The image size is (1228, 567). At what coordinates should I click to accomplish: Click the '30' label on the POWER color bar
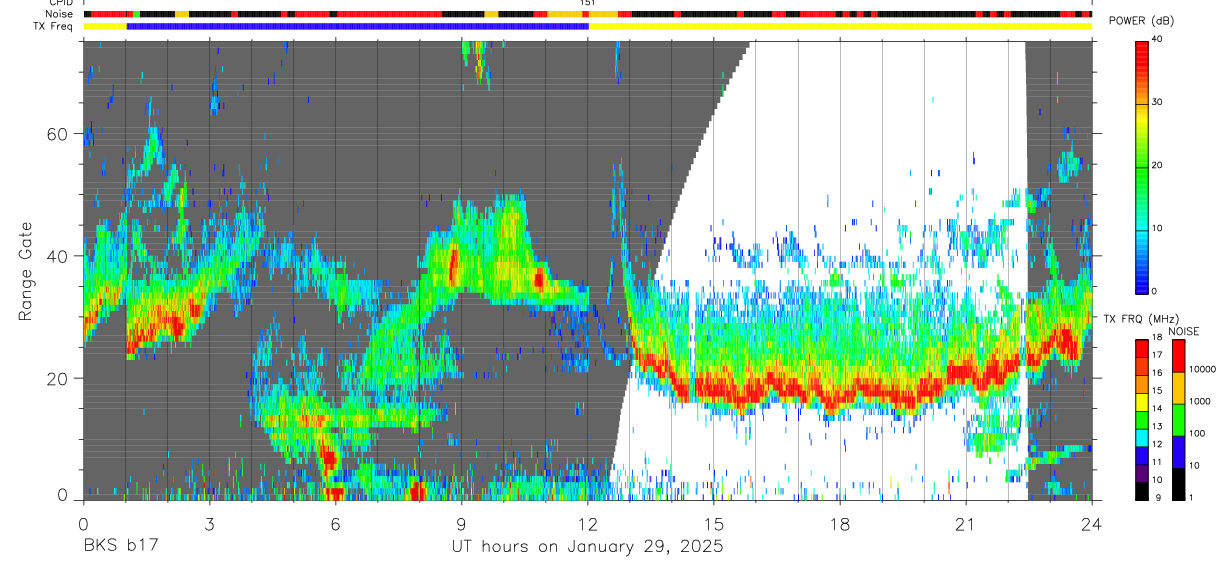click(1157, 103)
